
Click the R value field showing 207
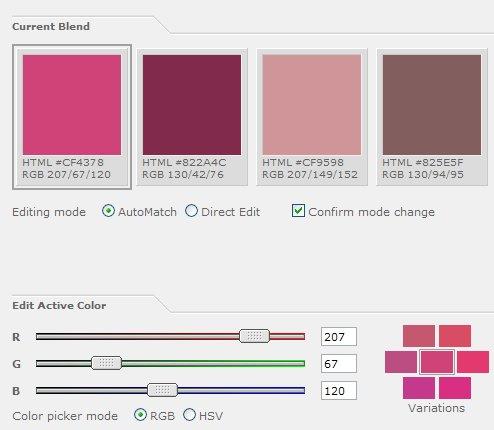click(339, 337)
